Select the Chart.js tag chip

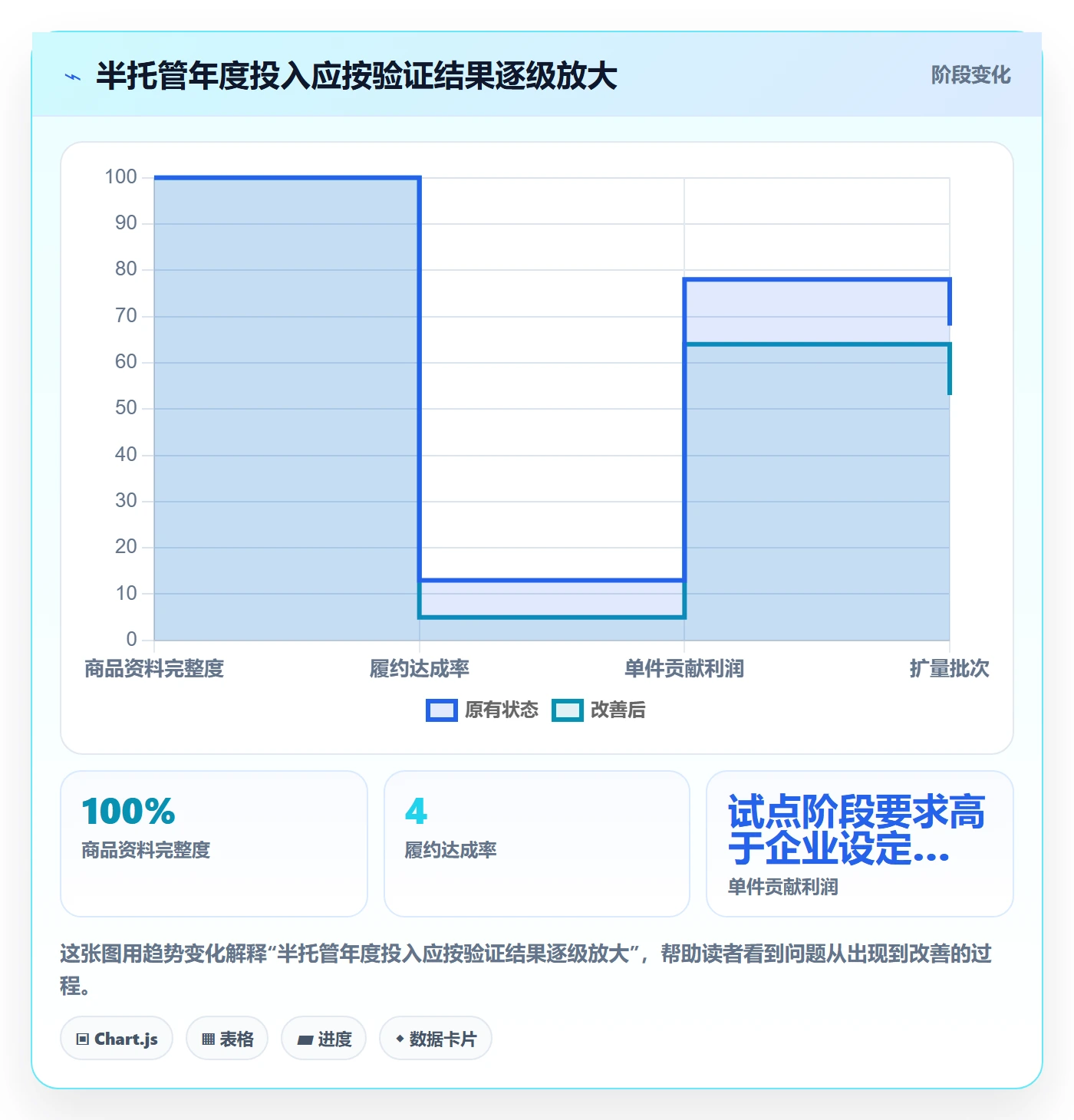(117, 1039)
